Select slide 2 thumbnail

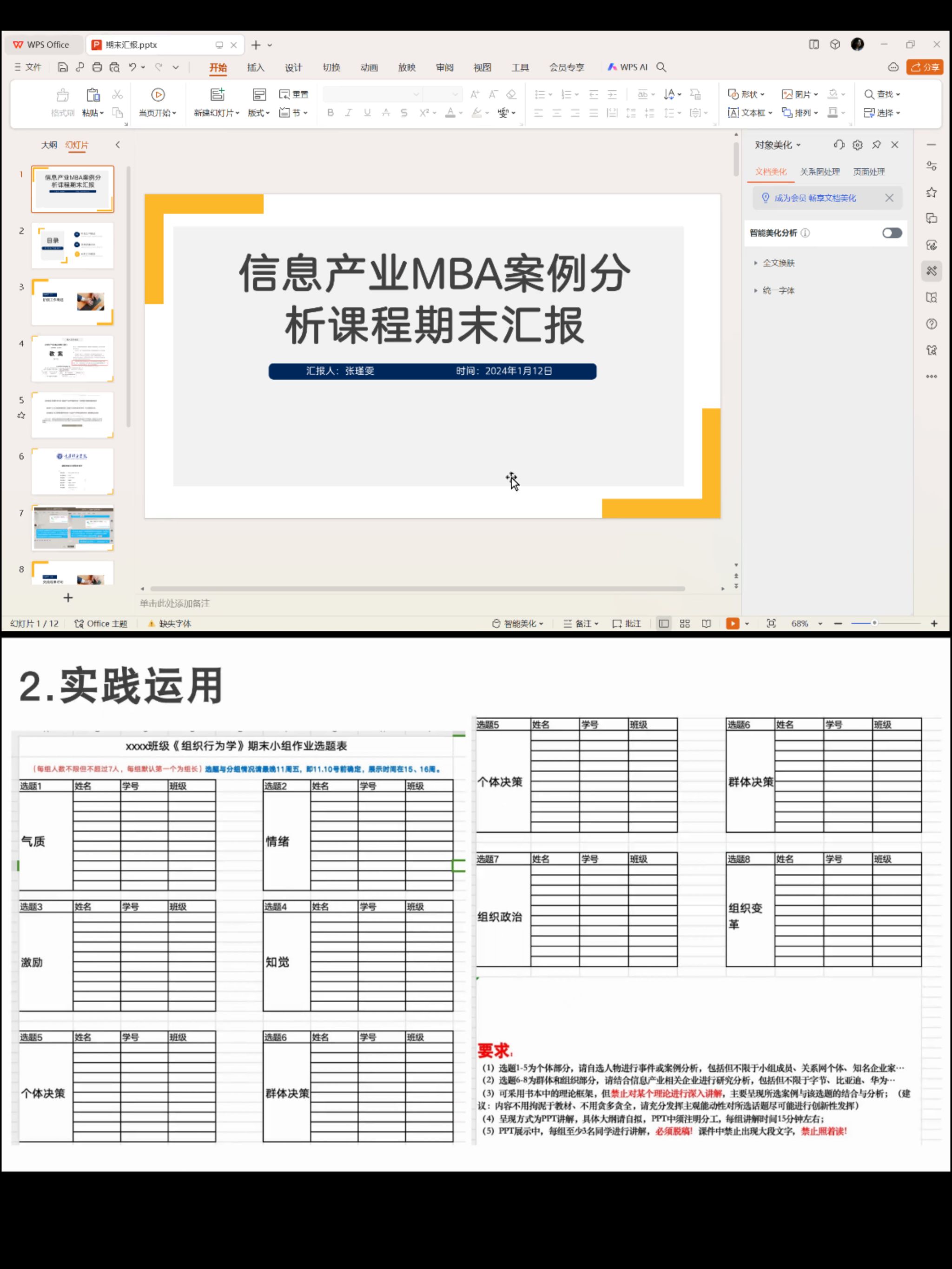point(73,245)
